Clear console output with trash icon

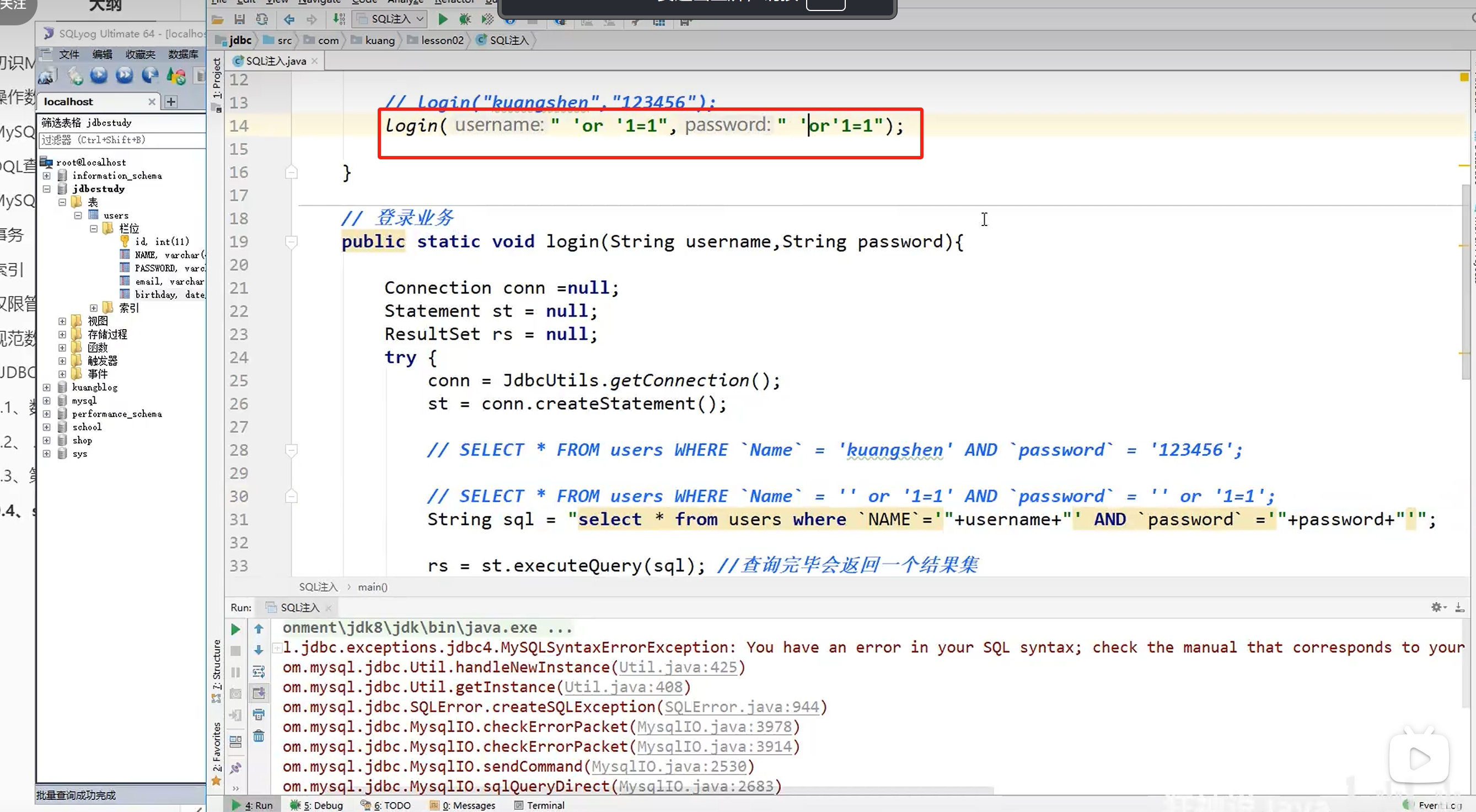click(259, 736)
